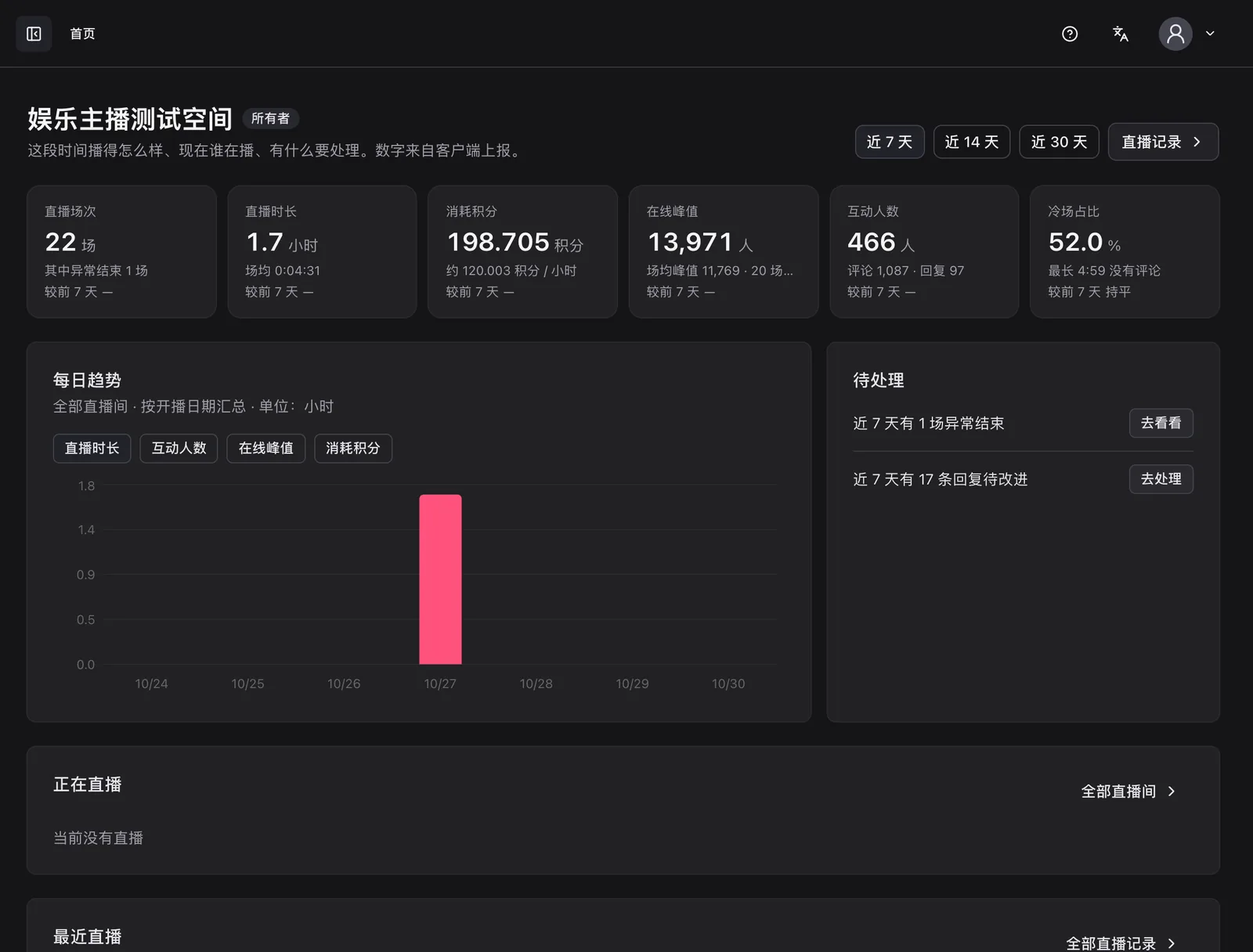1253x952 pixels.
Task: Open the 全部直播记录 link
Action: (x=1121, y=943)
